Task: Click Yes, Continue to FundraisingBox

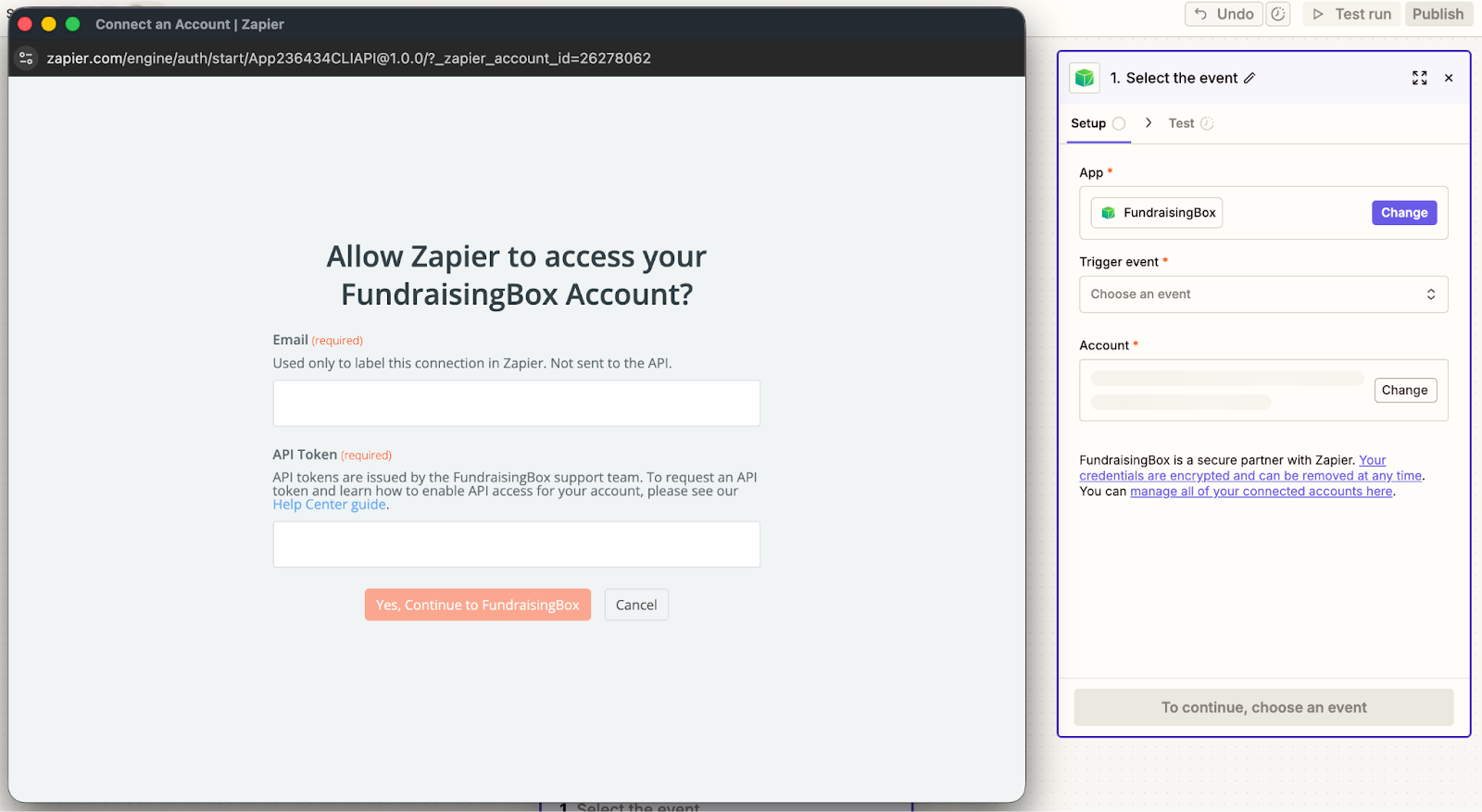Action: tap(478, 605)
